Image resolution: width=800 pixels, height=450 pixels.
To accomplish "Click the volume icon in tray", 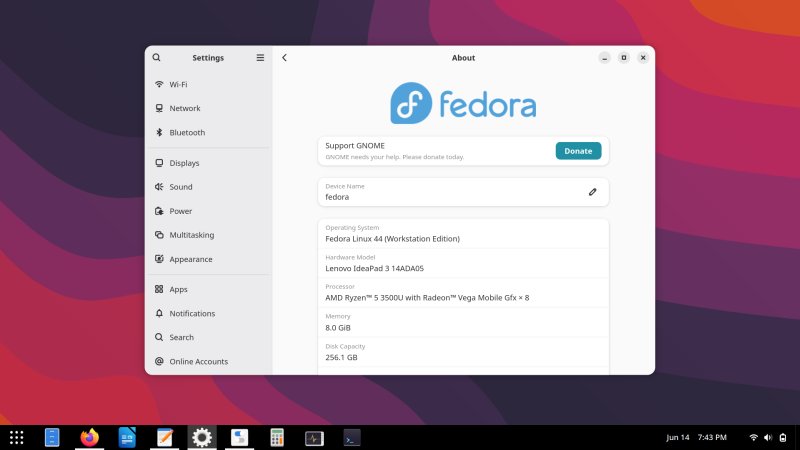I will [x=768, y=437].
